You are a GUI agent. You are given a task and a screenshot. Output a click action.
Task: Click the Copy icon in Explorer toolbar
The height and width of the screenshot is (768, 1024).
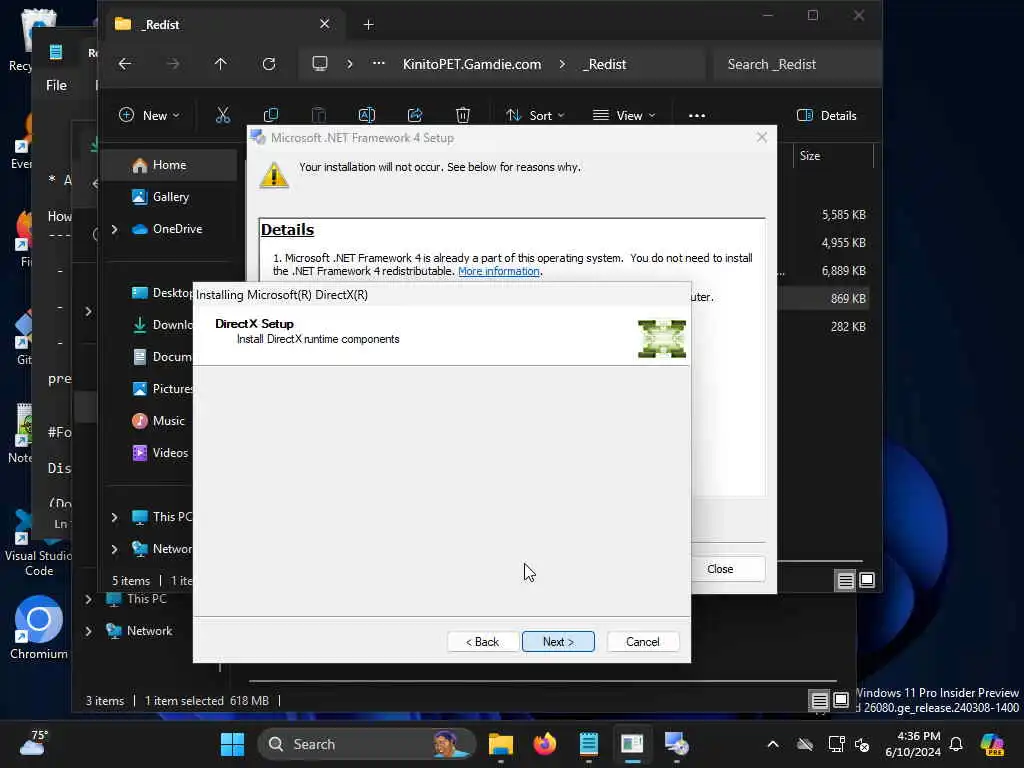click(270, 116)
